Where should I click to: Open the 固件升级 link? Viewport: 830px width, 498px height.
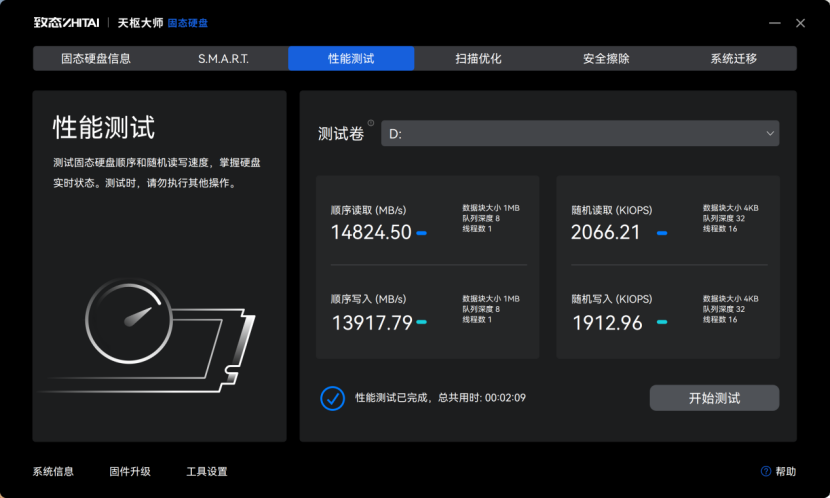click(130, 471)
